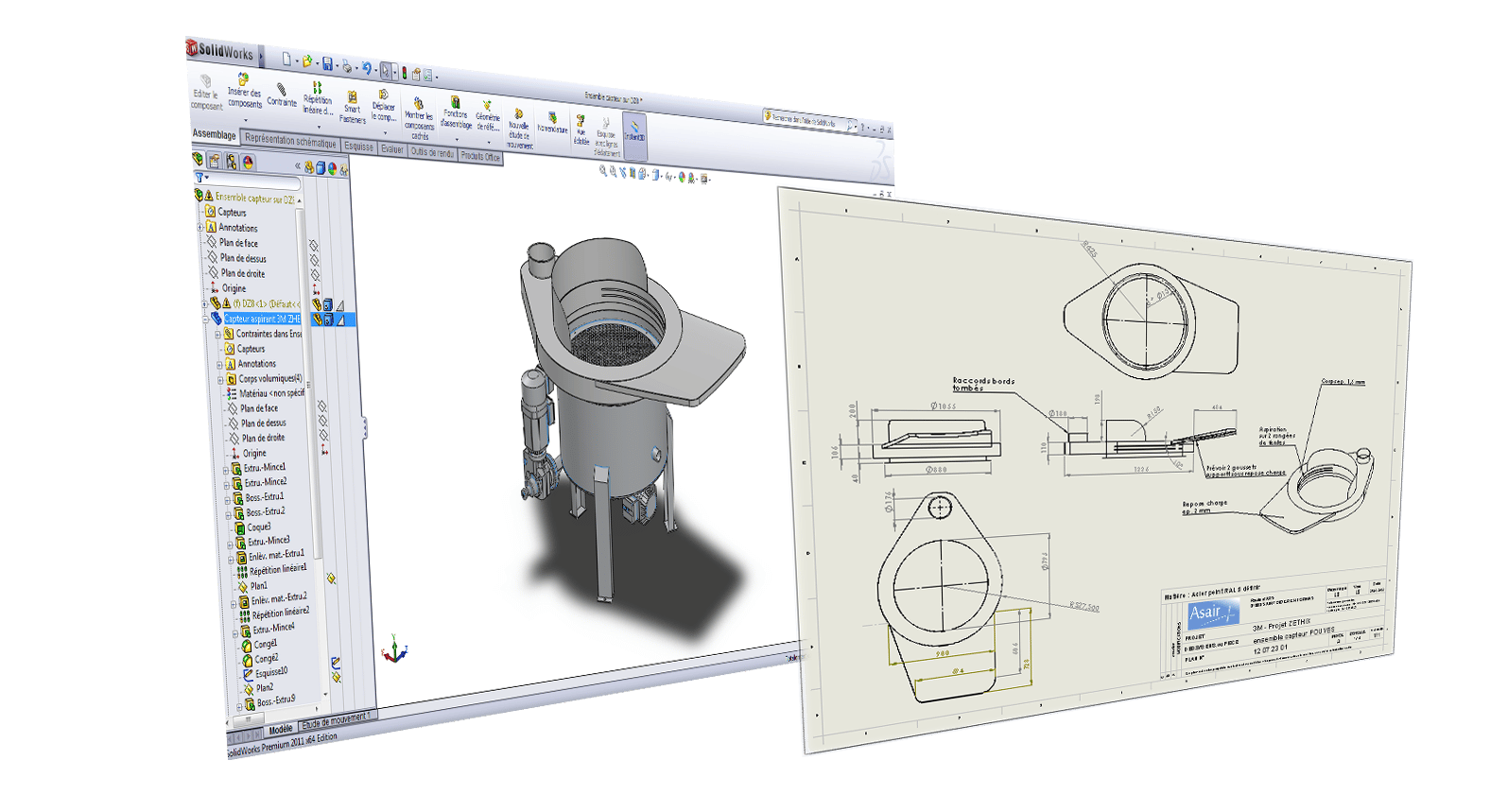
Task: Select the Esquisse10 sketch
Action: click(x=270, y=672)
